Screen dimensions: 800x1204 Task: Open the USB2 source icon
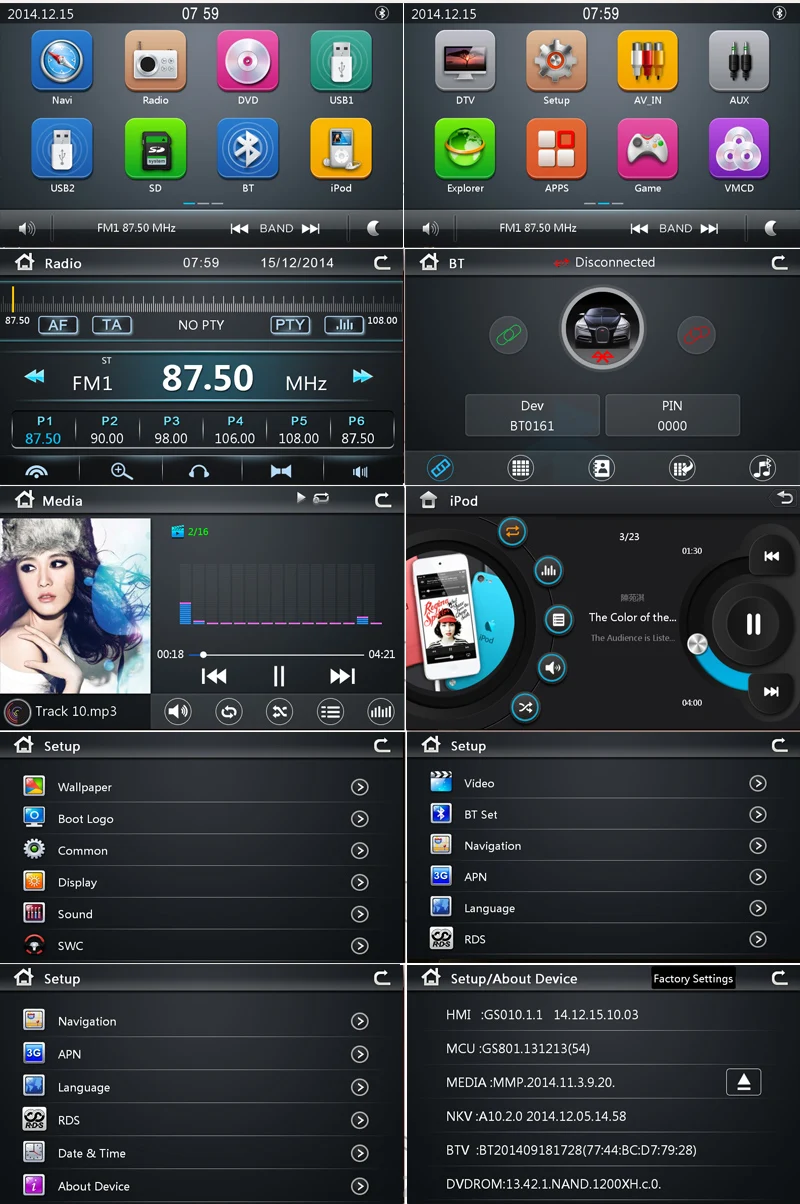point(62,149)
